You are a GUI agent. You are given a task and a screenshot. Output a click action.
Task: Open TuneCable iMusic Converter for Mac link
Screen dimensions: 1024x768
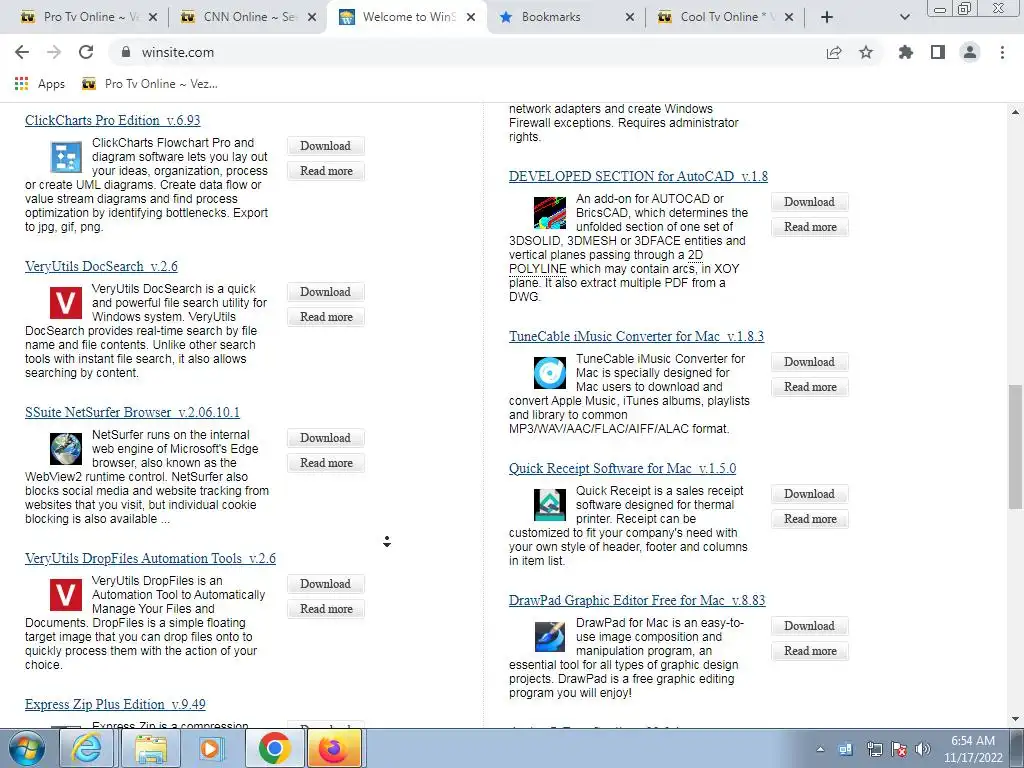pyautogui.click(x=636, y=336)
